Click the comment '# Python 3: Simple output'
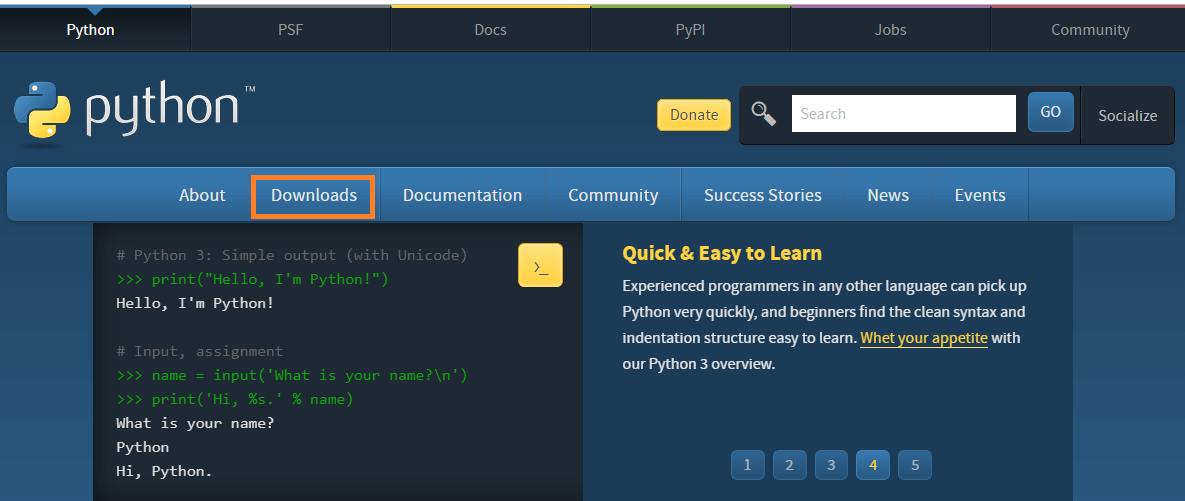This screenshot has width=1185, height=501. [x=292, y=255]
